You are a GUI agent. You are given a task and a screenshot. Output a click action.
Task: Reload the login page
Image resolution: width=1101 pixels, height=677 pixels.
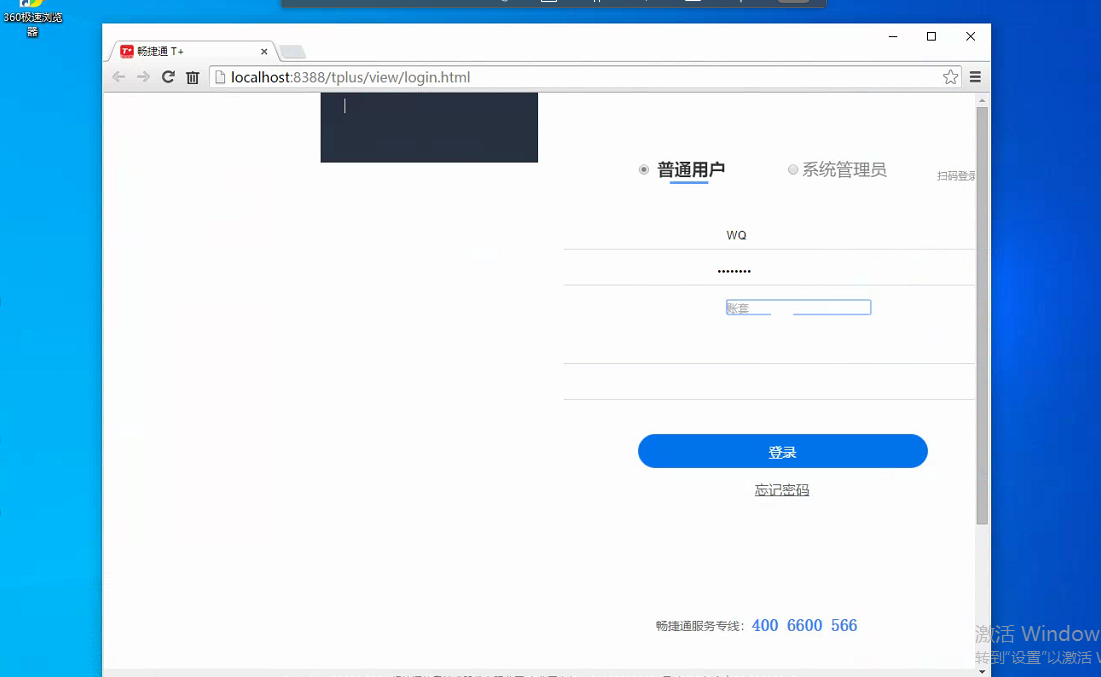coord(168,77)
